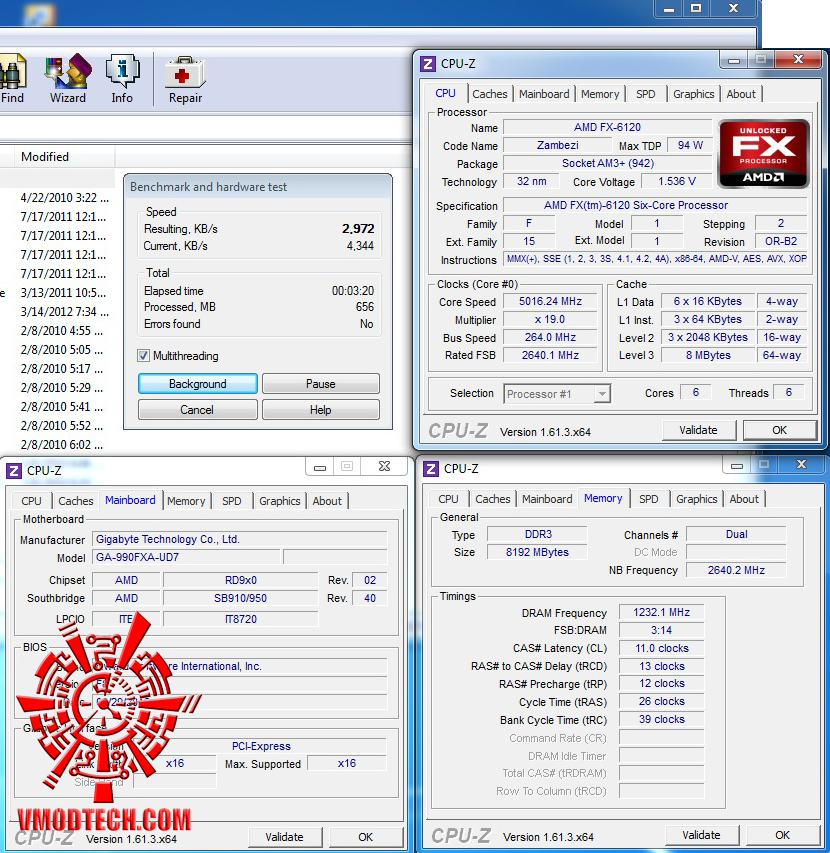Viewport: 830px width, 853px height.
Task: Switch to Caches tab in the top CPU-Z window
Action: click(490, 94)
